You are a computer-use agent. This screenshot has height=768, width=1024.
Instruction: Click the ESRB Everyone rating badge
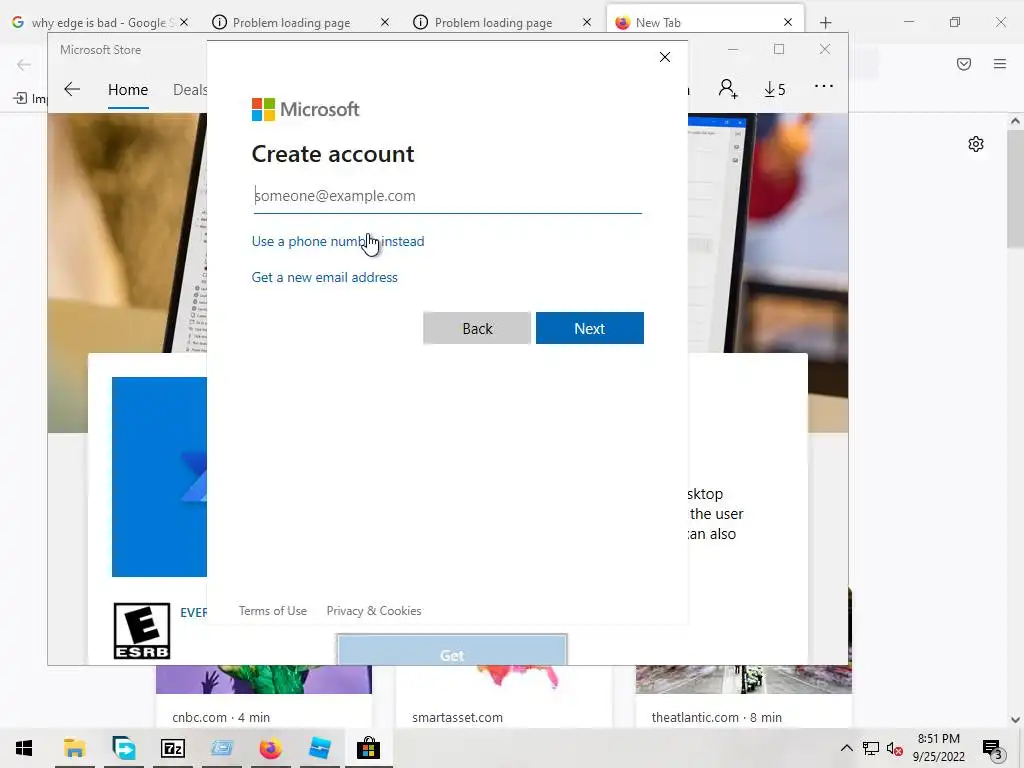(142, 631)
